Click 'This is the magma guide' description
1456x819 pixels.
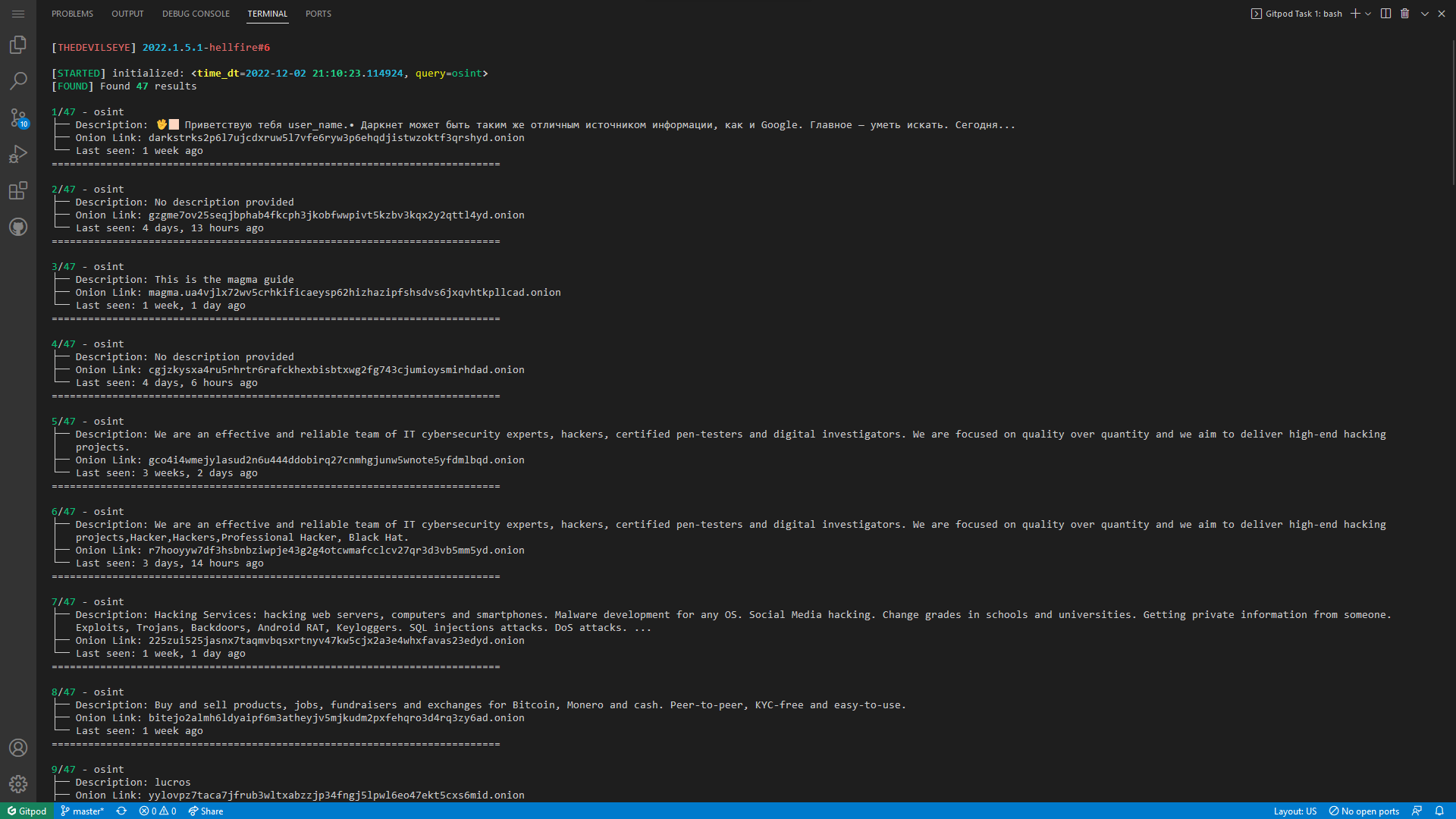click(224, 280)
